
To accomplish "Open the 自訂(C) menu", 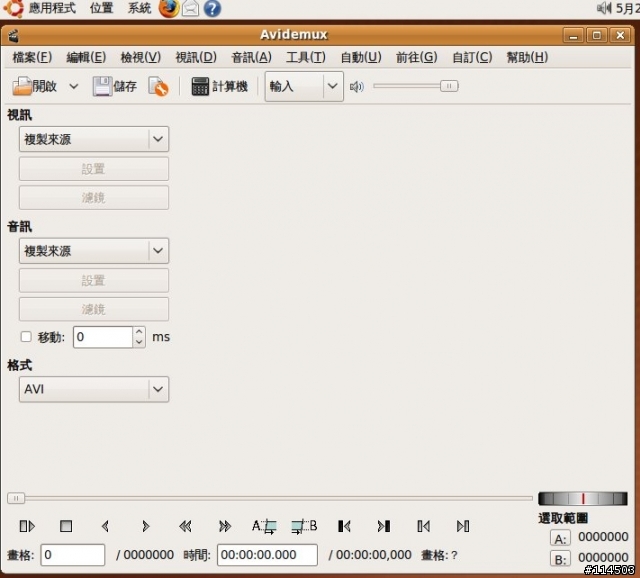I will click(x=472, y=57).
